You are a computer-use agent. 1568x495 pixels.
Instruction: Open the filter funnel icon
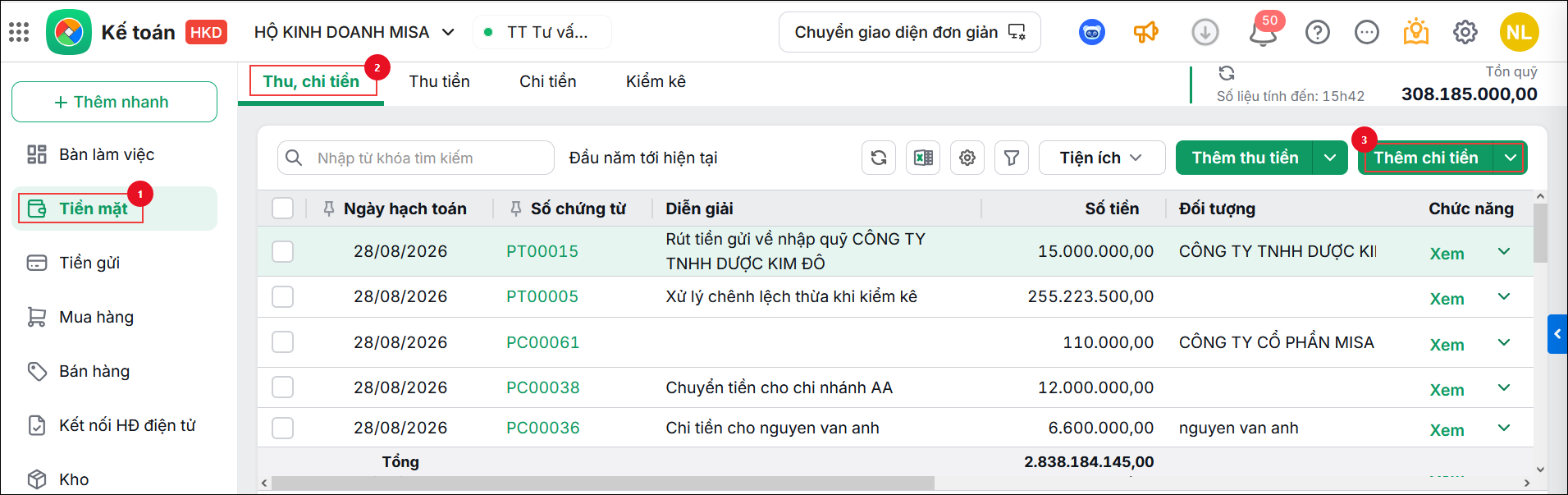pos(1012,158)
